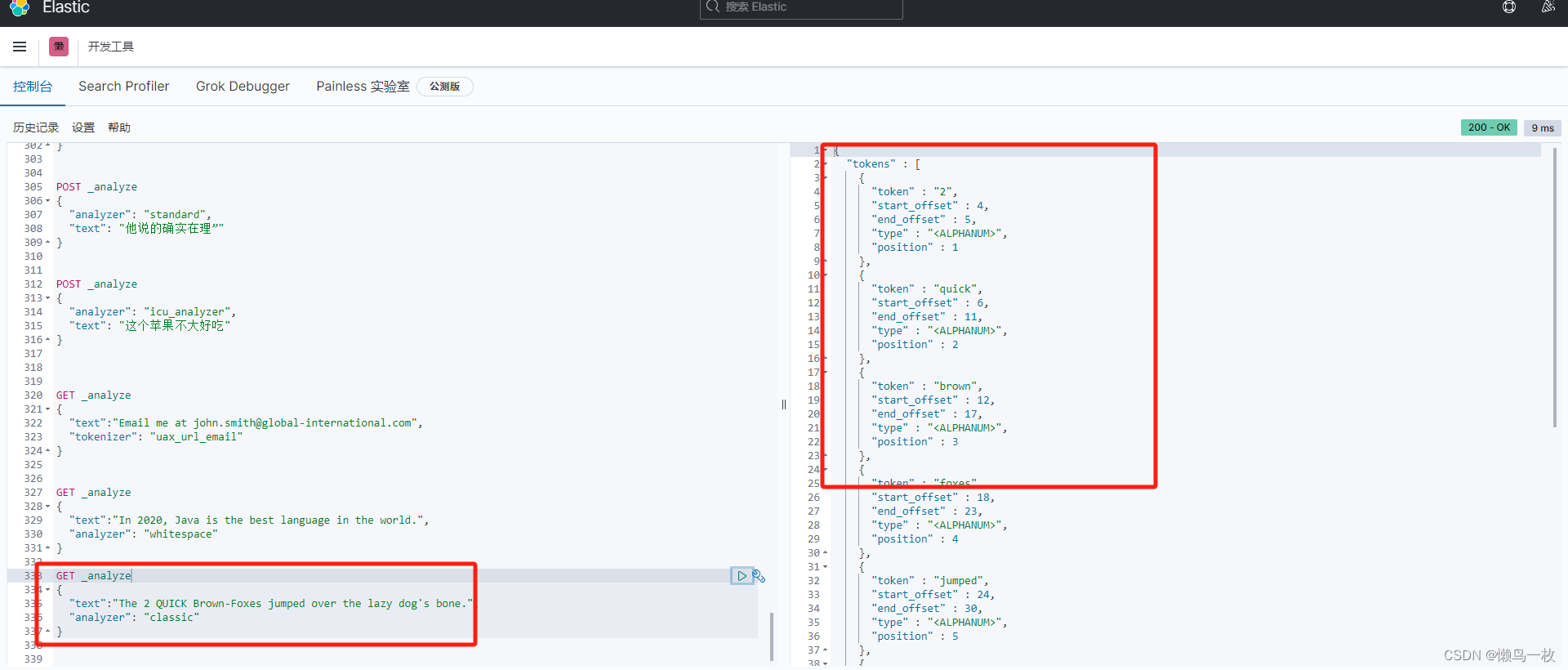This screenshot has width=1568, height=670.
Task: Open the 开发工具 breadcrumb
Action: click(x=111, y=47)
